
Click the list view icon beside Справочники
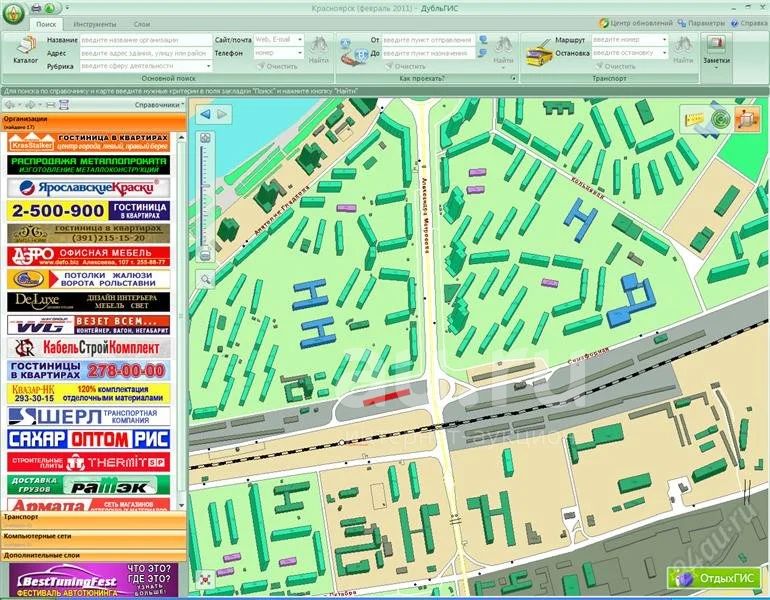64,105
